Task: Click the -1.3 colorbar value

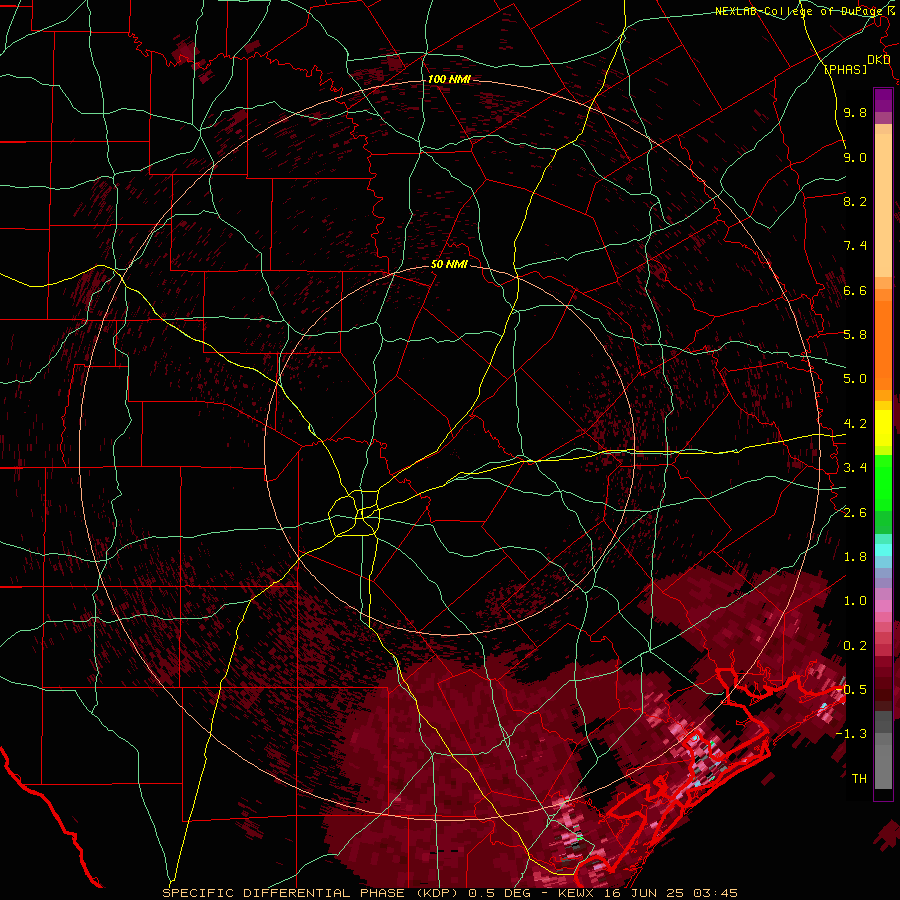Action: (852, 735)
